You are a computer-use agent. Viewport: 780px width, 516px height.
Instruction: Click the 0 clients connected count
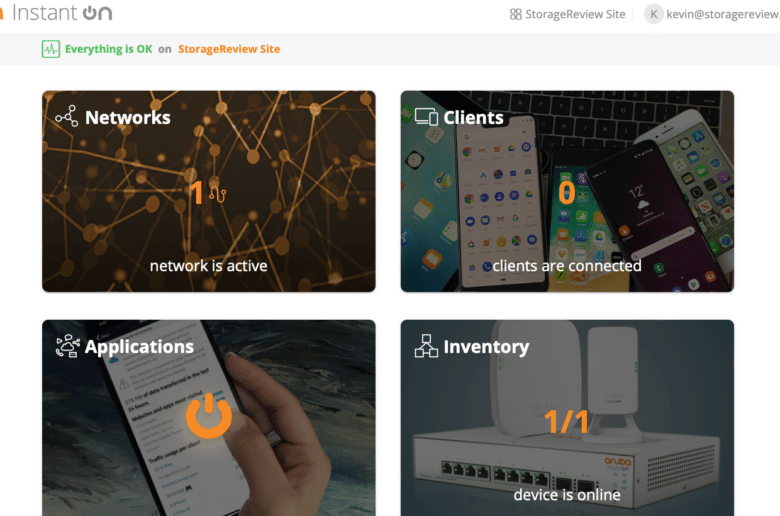[x=567, y=193]
